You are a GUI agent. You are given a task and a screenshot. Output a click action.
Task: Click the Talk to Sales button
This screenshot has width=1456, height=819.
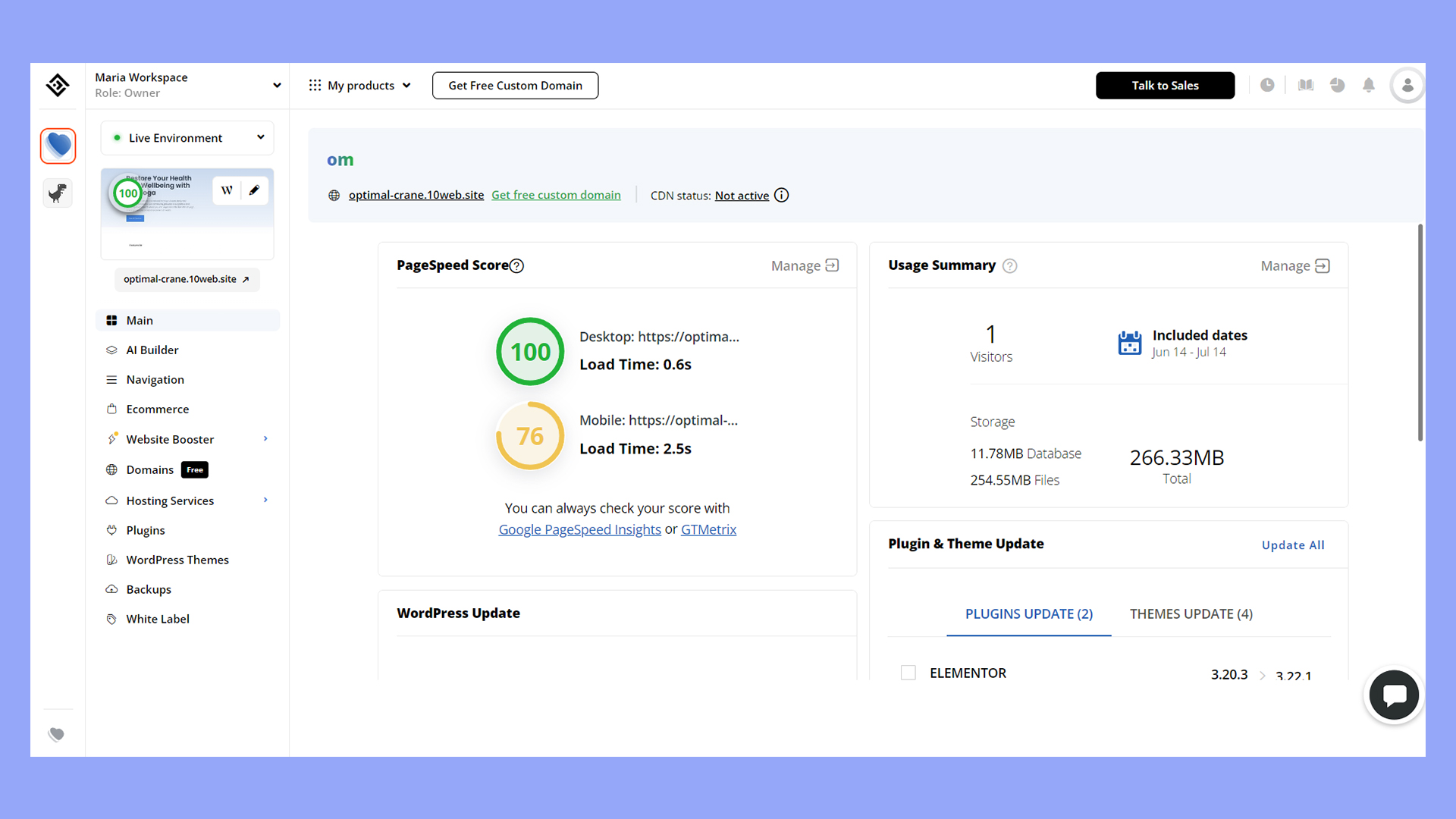(1165, 86)
